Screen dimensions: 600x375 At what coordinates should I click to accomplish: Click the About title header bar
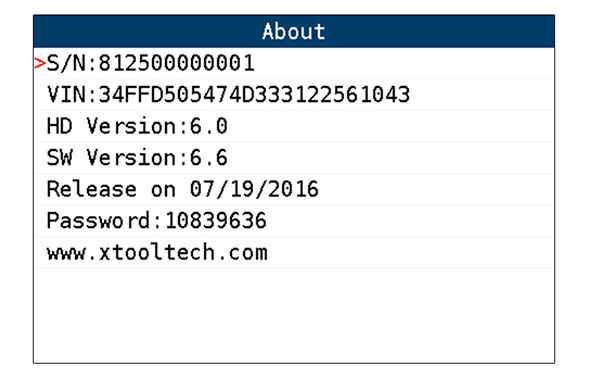294,31
